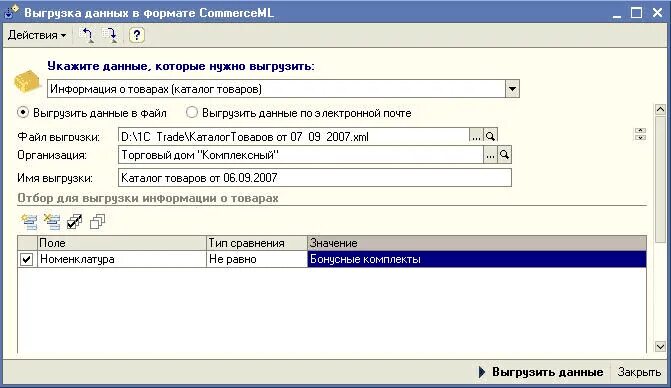Delete the filter row icon
The height and width of the screenshot is (388, 671).
pos(52,222)
